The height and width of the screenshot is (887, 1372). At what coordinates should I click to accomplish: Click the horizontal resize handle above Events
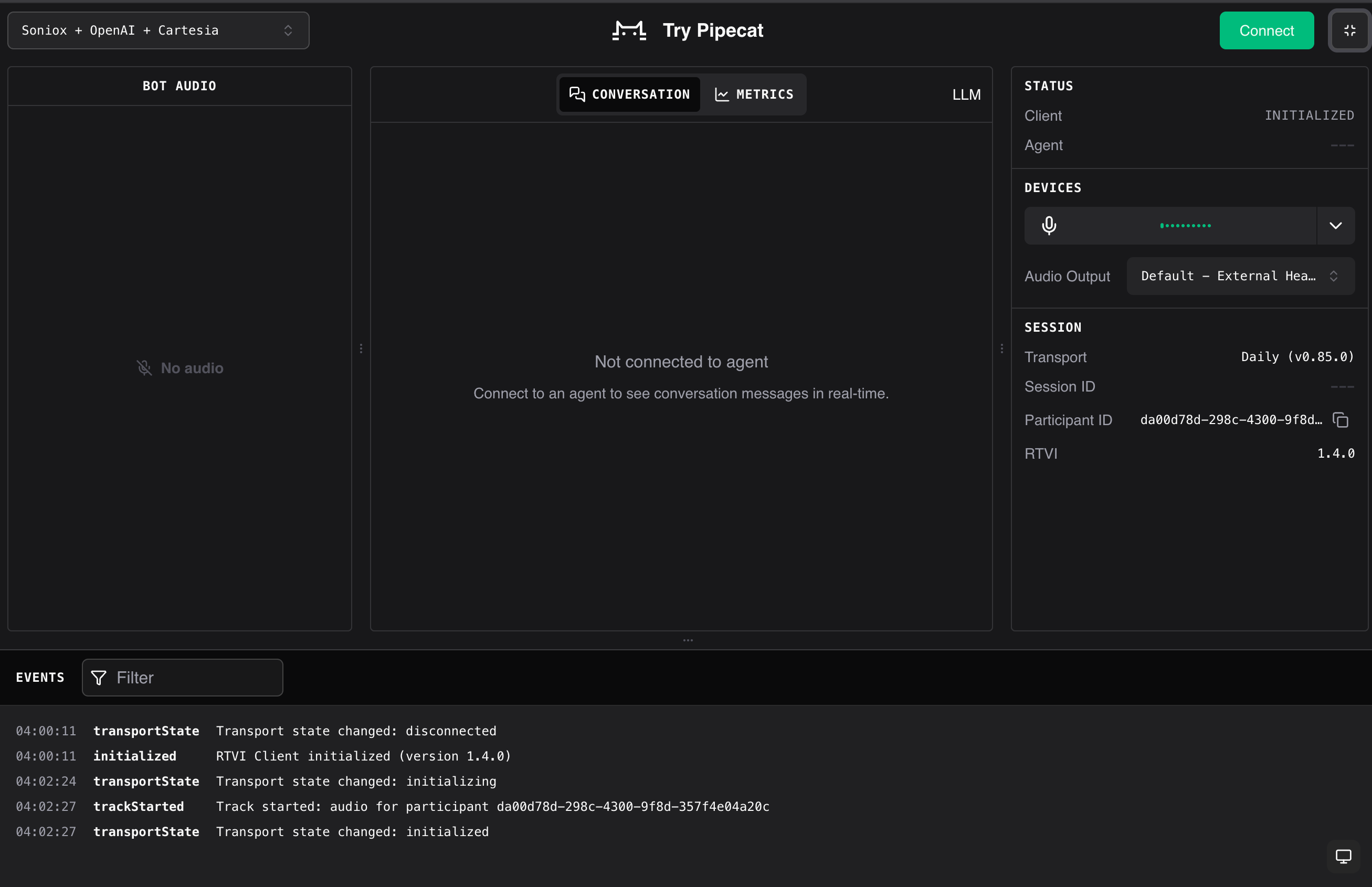tap(688, 640)
